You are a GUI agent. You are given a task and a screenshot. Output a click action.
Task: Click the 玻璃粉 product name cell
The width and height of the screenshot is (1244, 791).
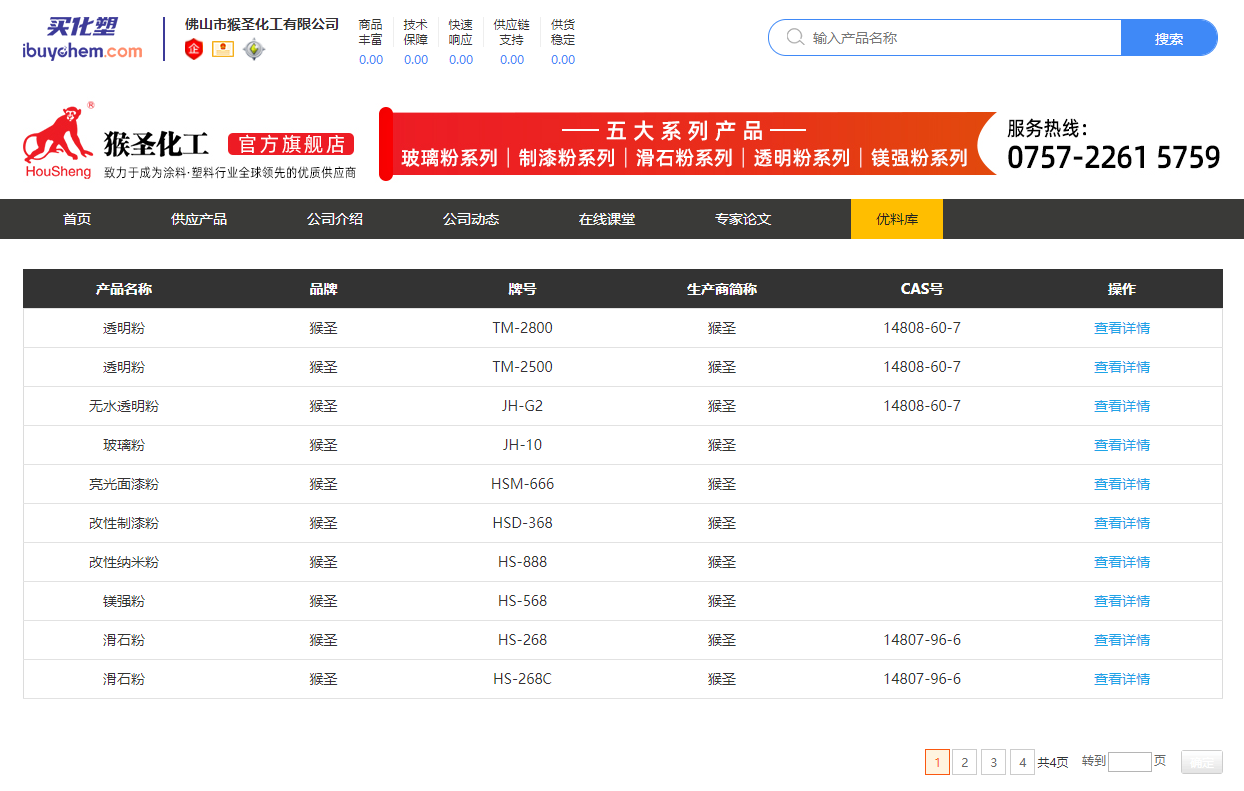[124, 445]
